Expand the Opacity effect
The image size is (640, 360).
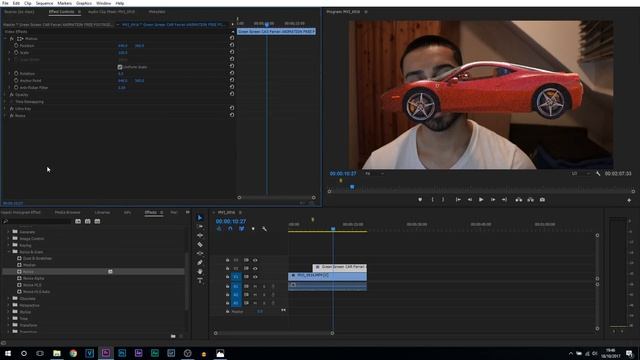(5, 95)
